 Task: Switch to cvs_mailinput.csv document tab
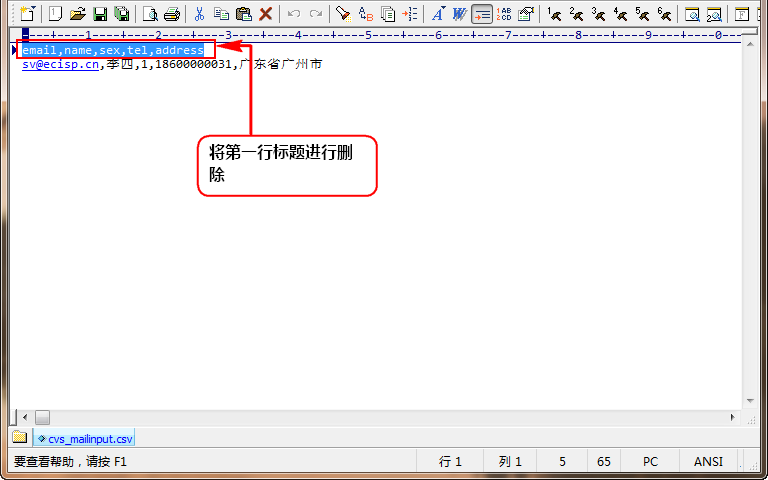pos(83,438)
